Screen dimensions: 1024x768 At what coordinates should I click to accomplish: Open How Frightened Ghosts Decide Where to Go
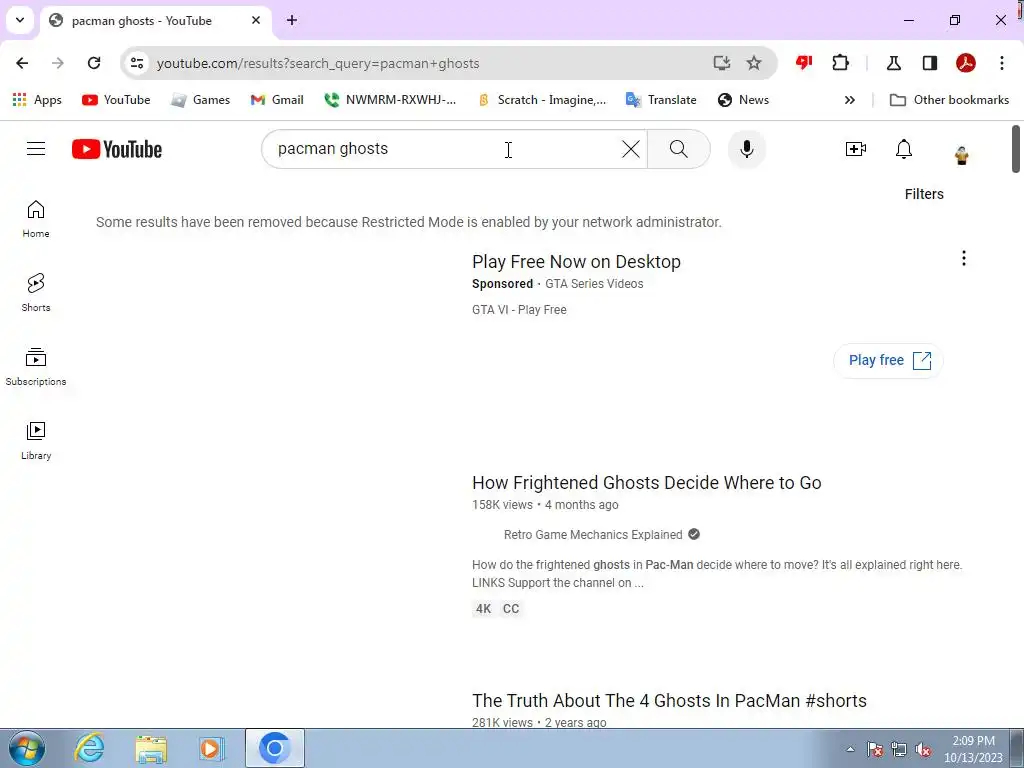647,483
